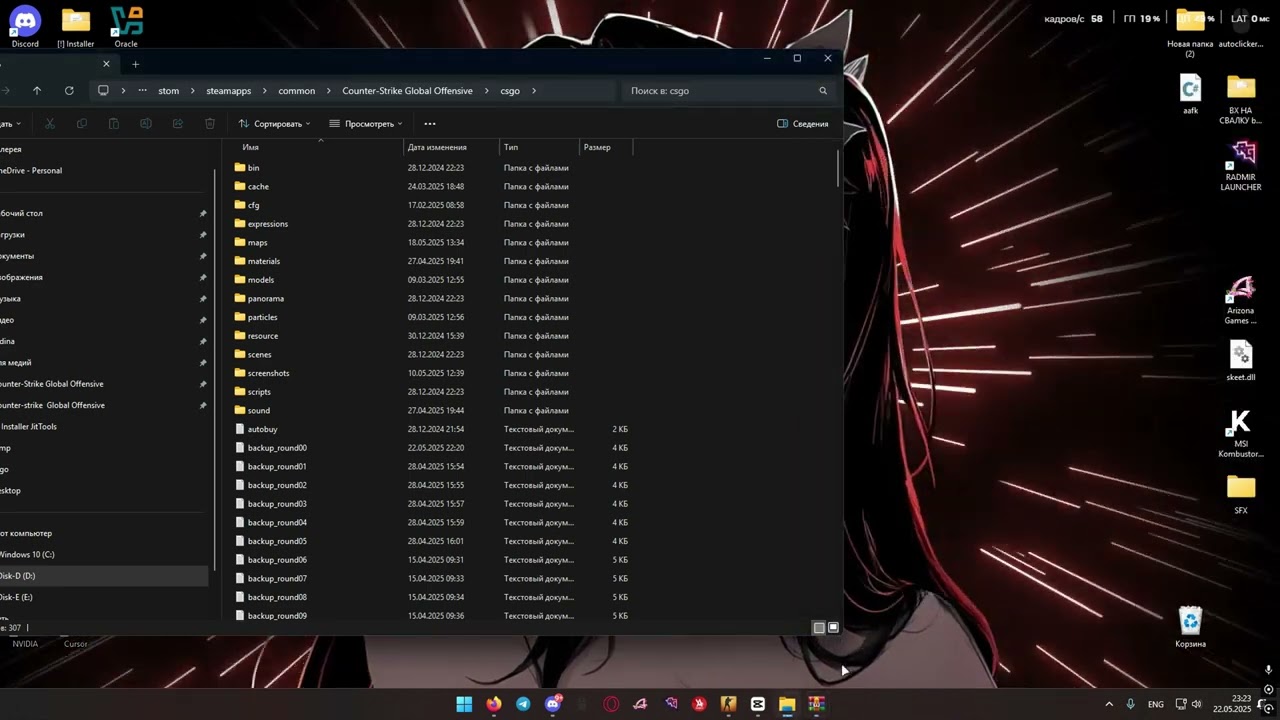Open MSI Kombustor desktop shortcut
1280x720 pixels.
tap(1241, 434)
